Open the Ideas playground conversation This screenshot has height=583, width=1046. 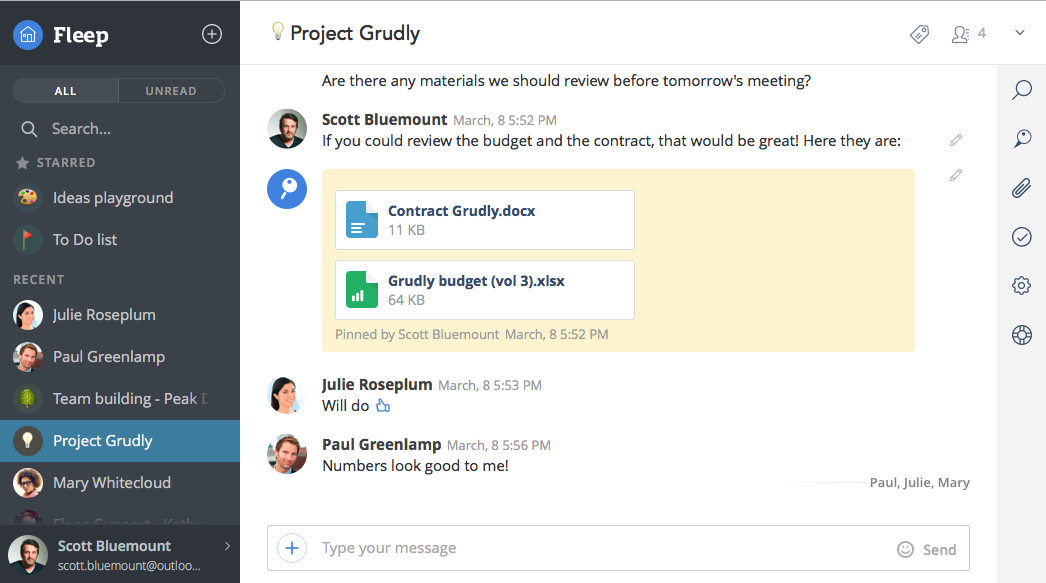point(112,198)
